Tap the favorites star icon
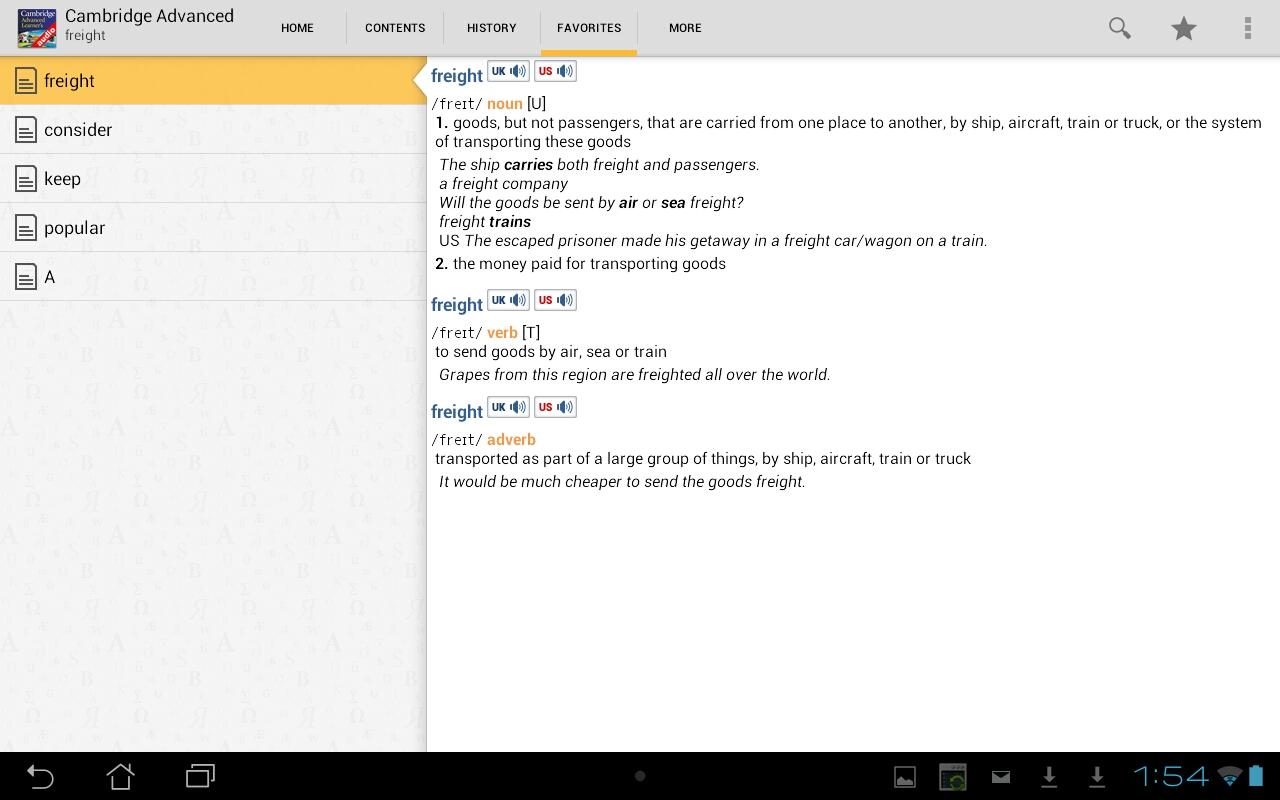 coord(1184,28)
